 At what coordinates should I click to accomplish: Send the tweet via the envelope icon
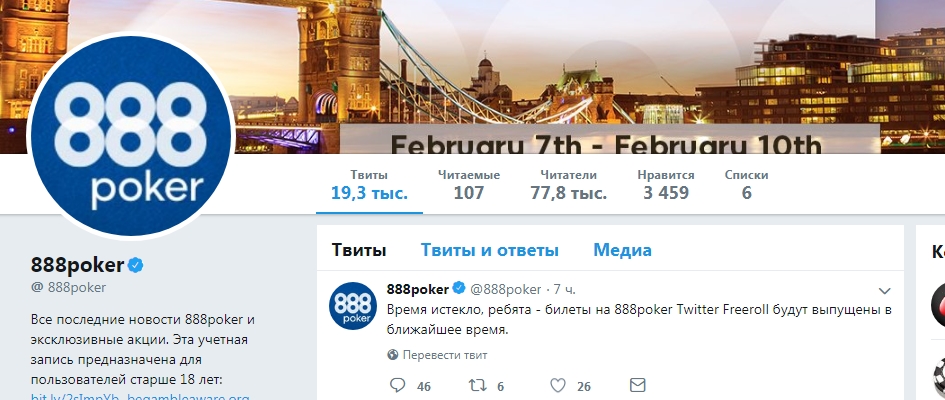click(x=638, y=385)
